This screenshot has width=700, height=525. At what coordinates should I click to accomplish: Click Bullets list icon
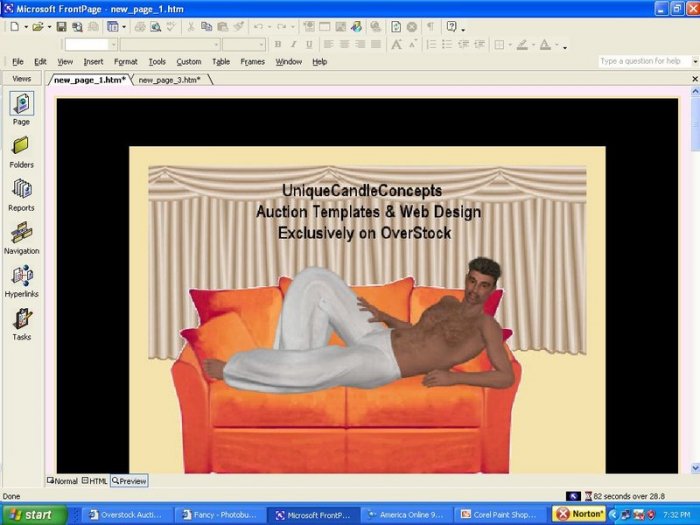pos(447,44)
